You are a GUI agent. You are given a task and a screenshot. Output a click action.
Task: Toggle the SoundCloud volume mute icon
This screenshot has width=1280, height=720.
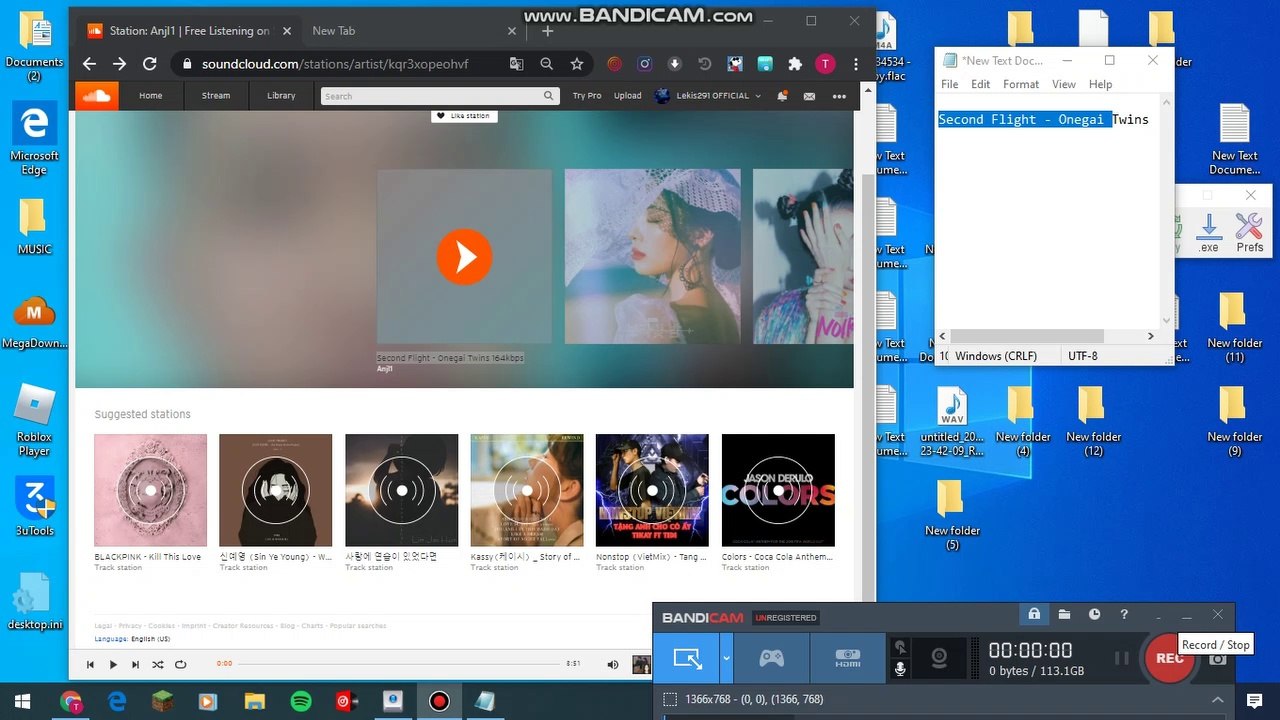click(x=613, y=664)
